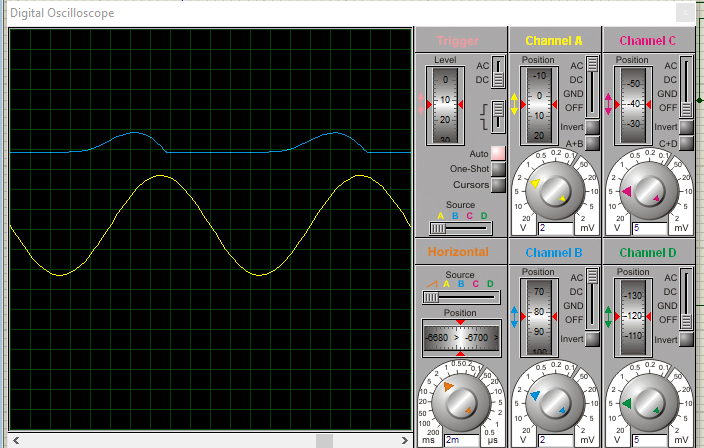Click the Channel A voltage value field
Image resolution: width=704 pixels, height=448 pixels.
(556, 228)
